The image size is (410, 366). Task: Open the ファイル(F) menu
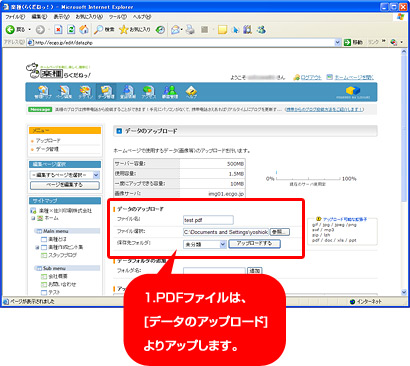click(15, 16)
